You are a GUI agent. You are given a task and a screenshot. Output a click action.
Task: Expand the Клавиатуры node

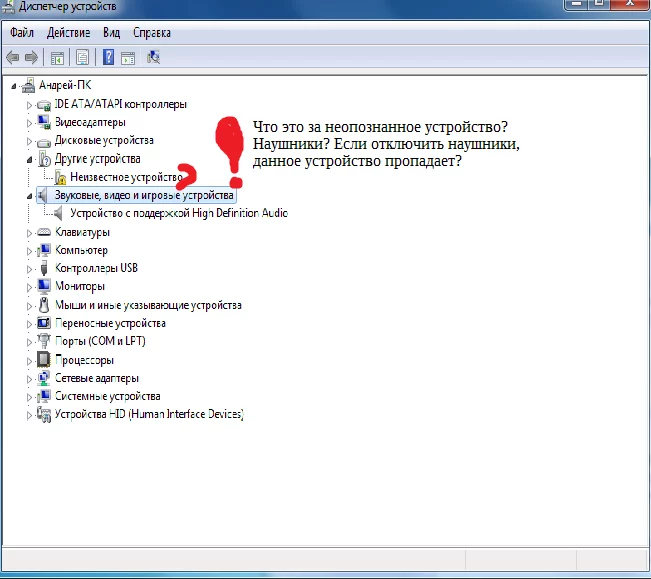point(29,233)
